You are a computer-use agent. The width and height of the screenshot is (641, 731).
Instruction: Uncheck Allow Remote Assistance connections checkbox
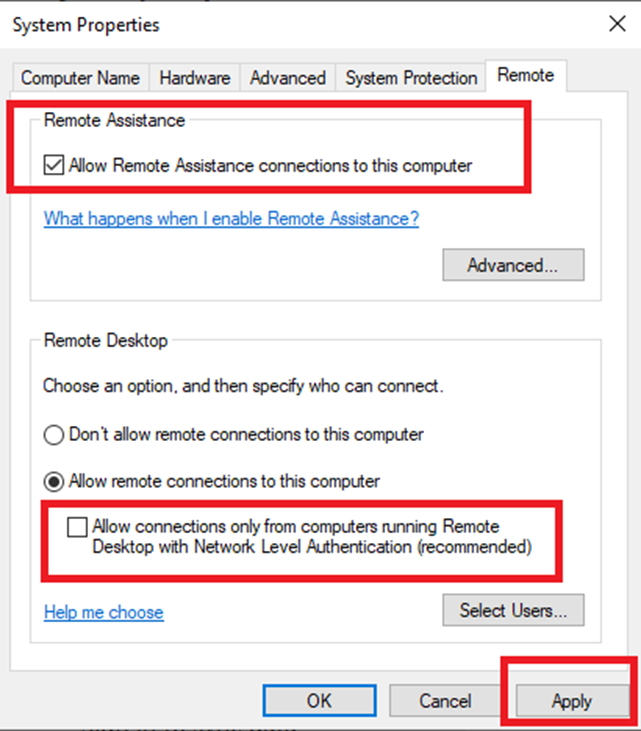[54, 166]
